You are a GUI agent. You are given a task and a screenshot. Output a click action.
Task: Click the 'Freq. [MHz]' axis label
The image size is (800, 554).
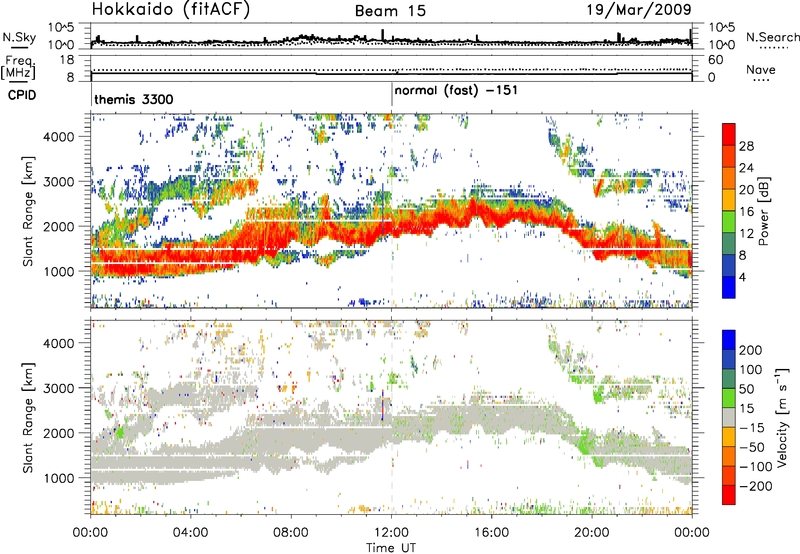18,68
